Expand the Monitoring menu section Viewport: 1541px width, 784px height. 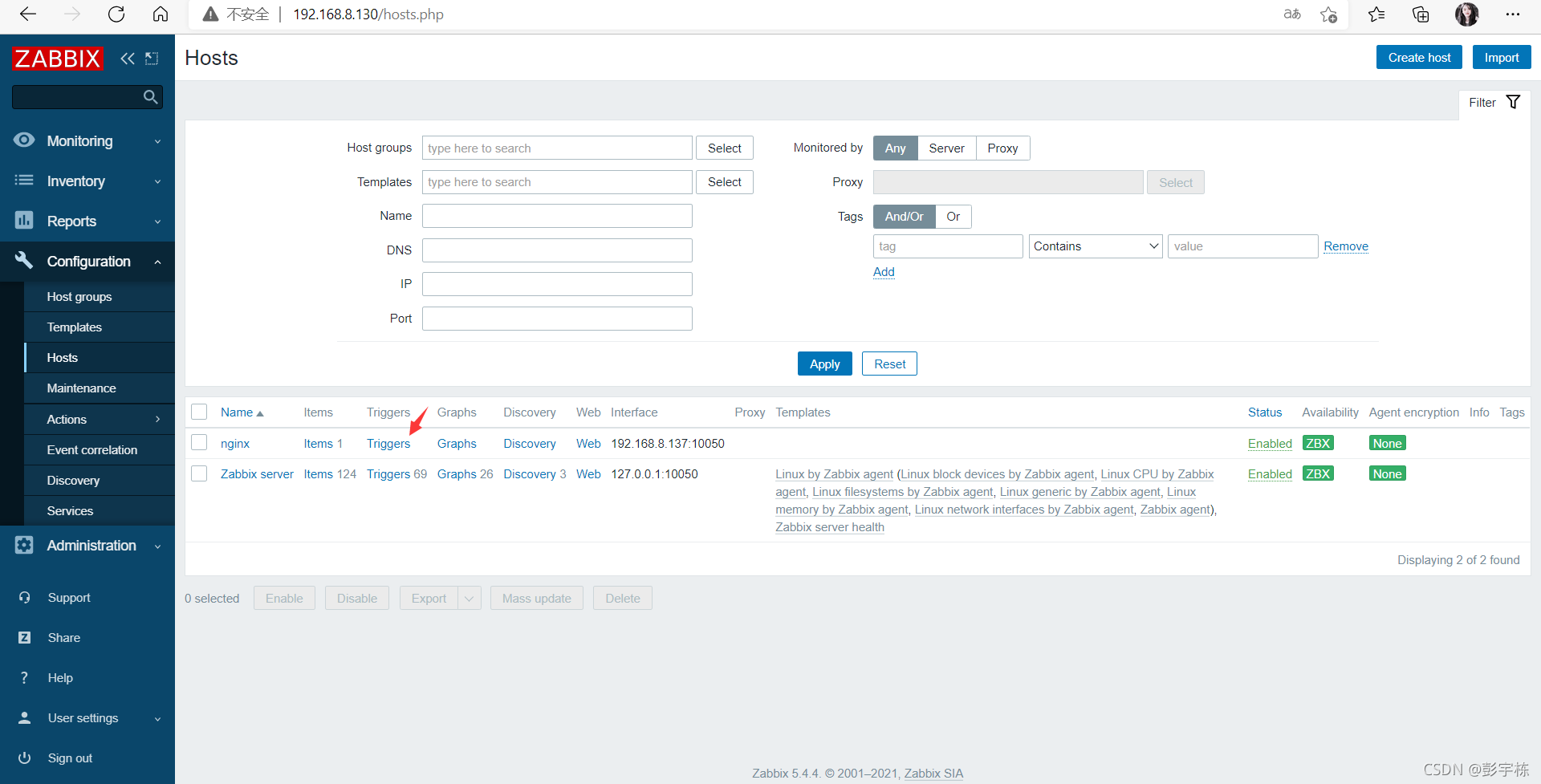click(87, 141)
